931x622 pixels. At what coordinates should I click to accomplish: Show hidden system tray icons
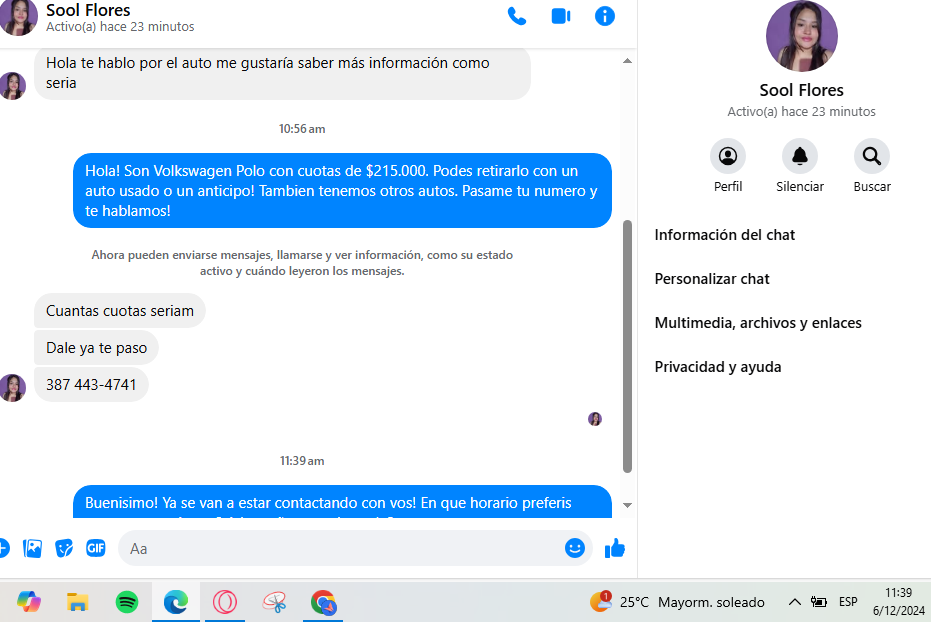pyautogui.click(x=794, y=602)
